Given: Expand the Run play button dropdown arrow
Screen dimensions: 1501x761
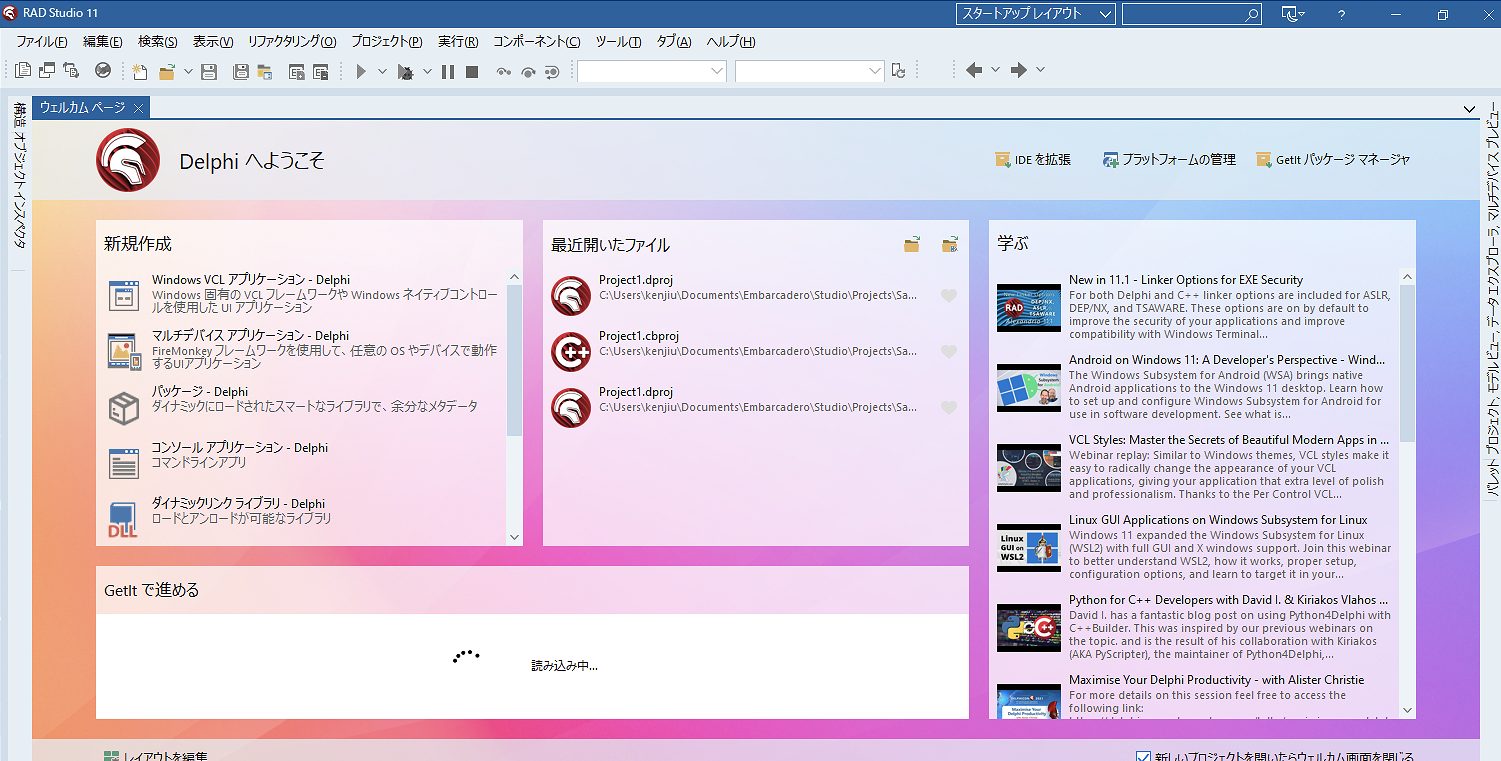Looking at the screenshot, I should 384,71.
